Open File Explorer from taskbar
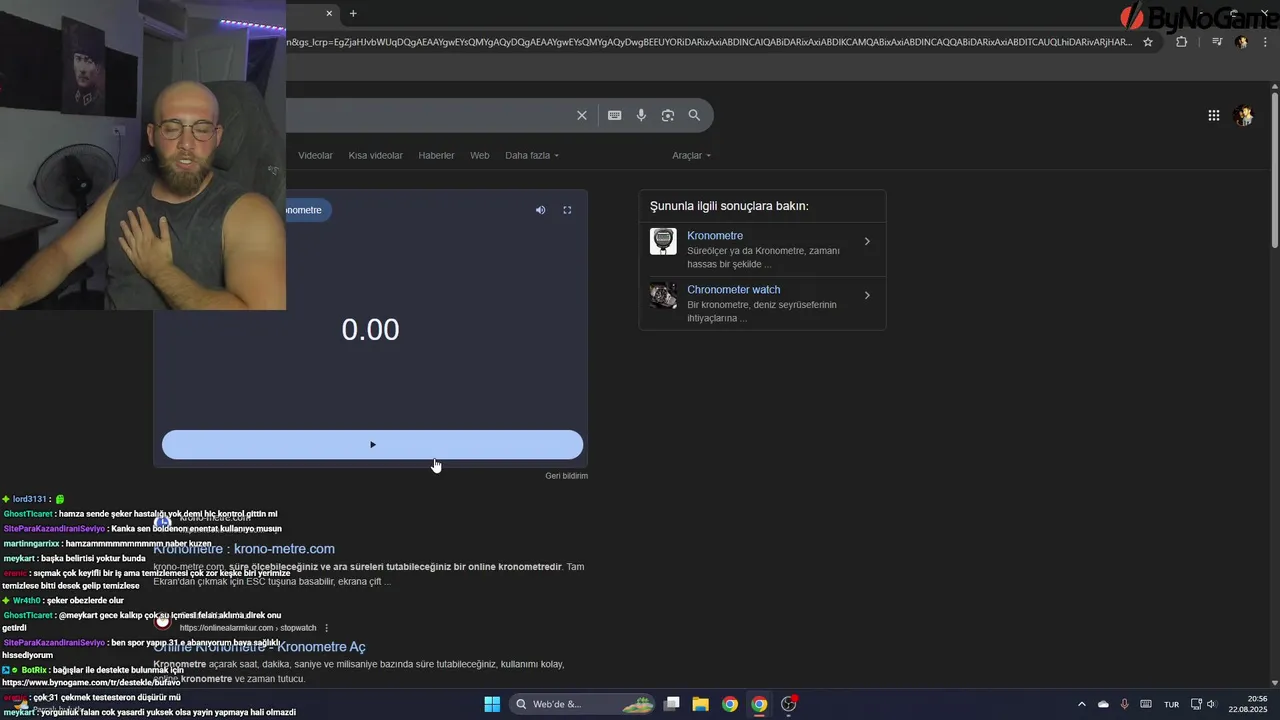 point(701,704)
